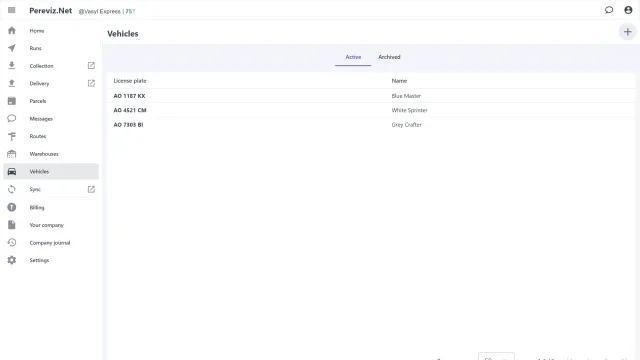Screen dimensions: 640x360
Task: Click the Grey Crafter name cell
Action: [x=407, y=125]
